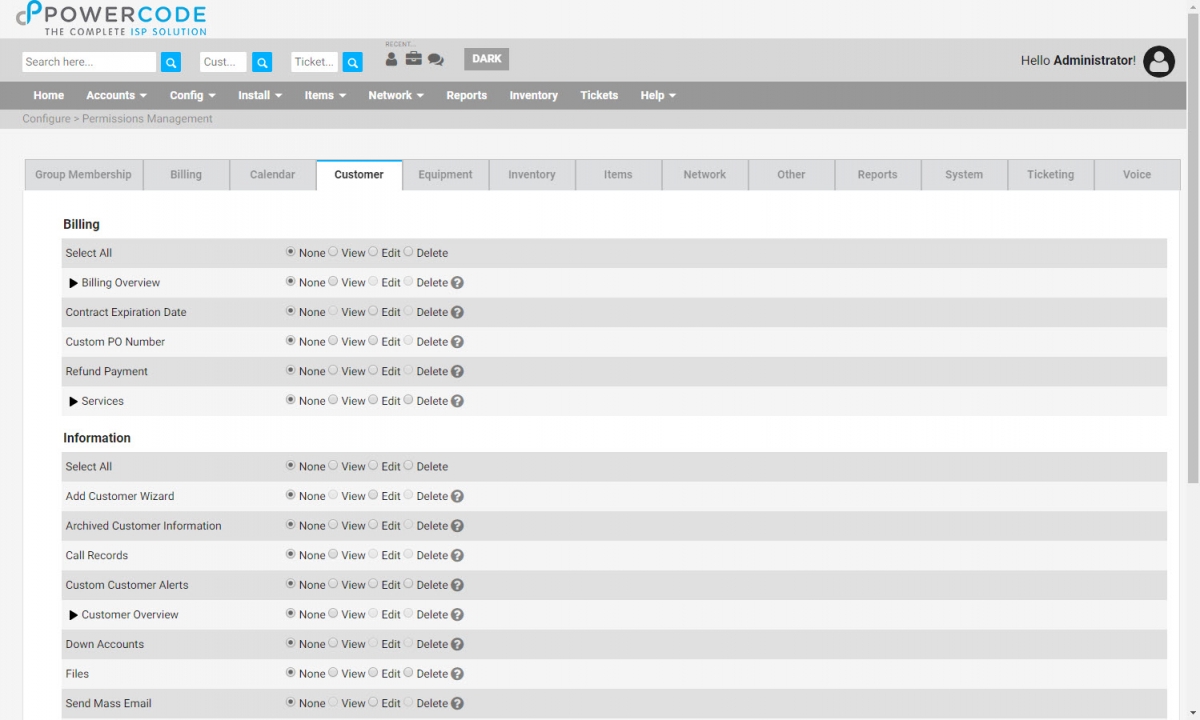Open the Network menu dropdown
The height and width of the screenshot is (720, 1200).
395,95
